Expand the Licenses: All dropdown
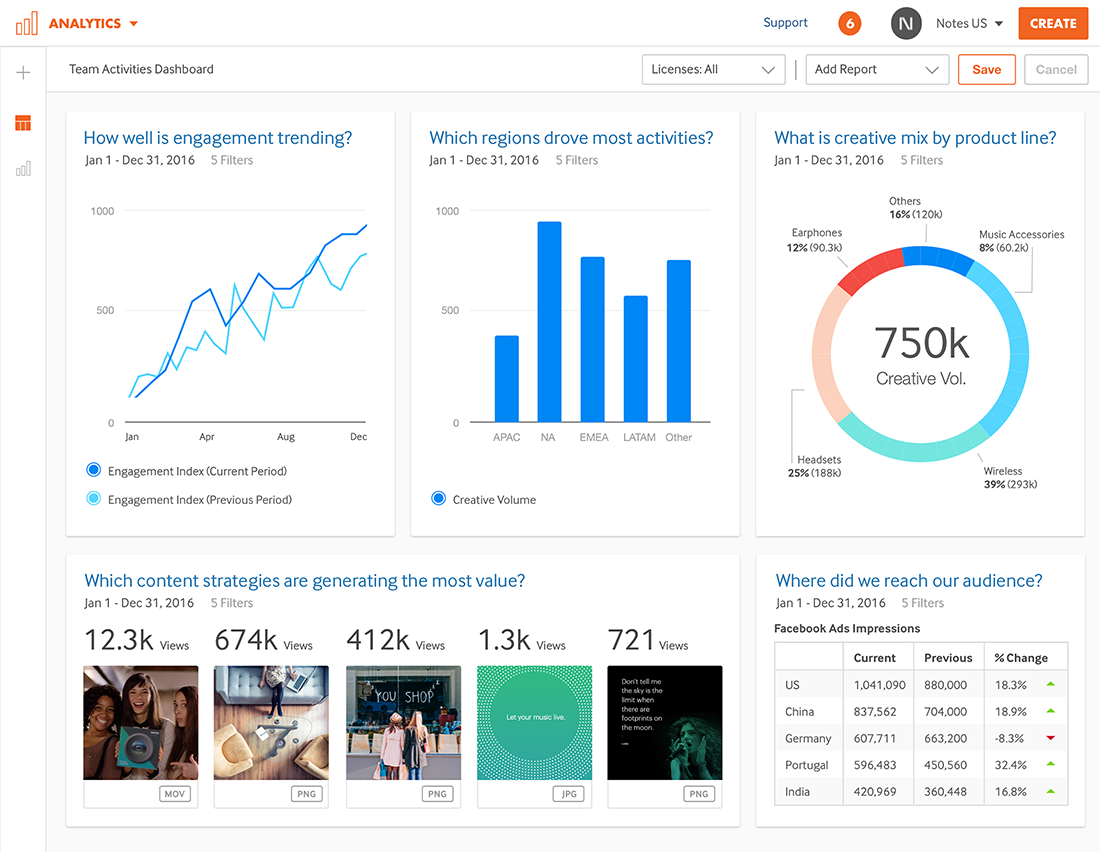 pos(713,69)
